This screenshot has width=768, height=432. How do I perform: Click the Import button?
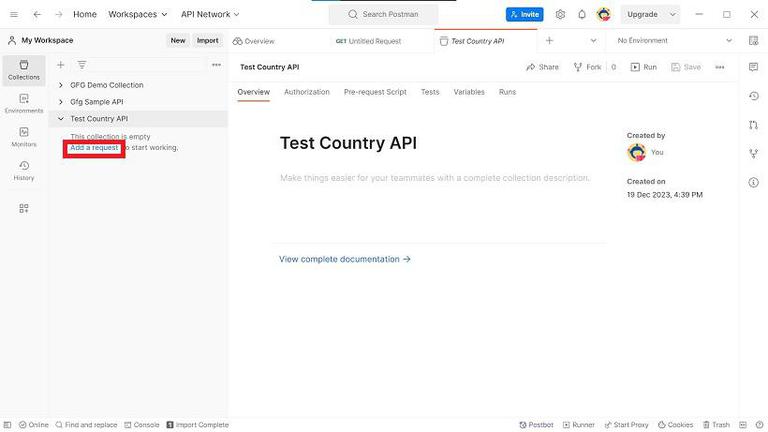(208, 41)
